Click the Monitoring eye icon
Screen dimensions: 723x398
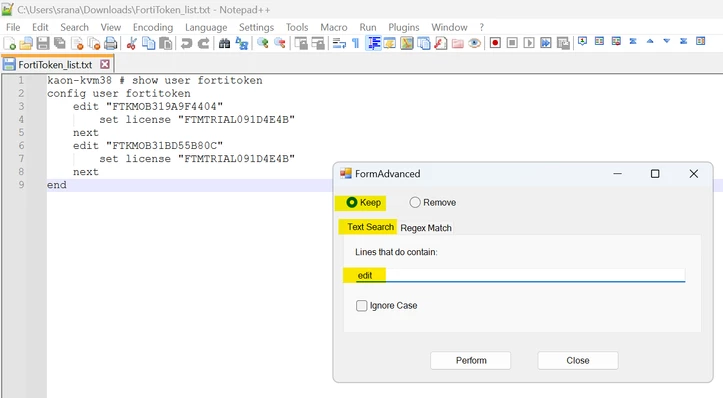pyautogui.click(x=474, y=43)
